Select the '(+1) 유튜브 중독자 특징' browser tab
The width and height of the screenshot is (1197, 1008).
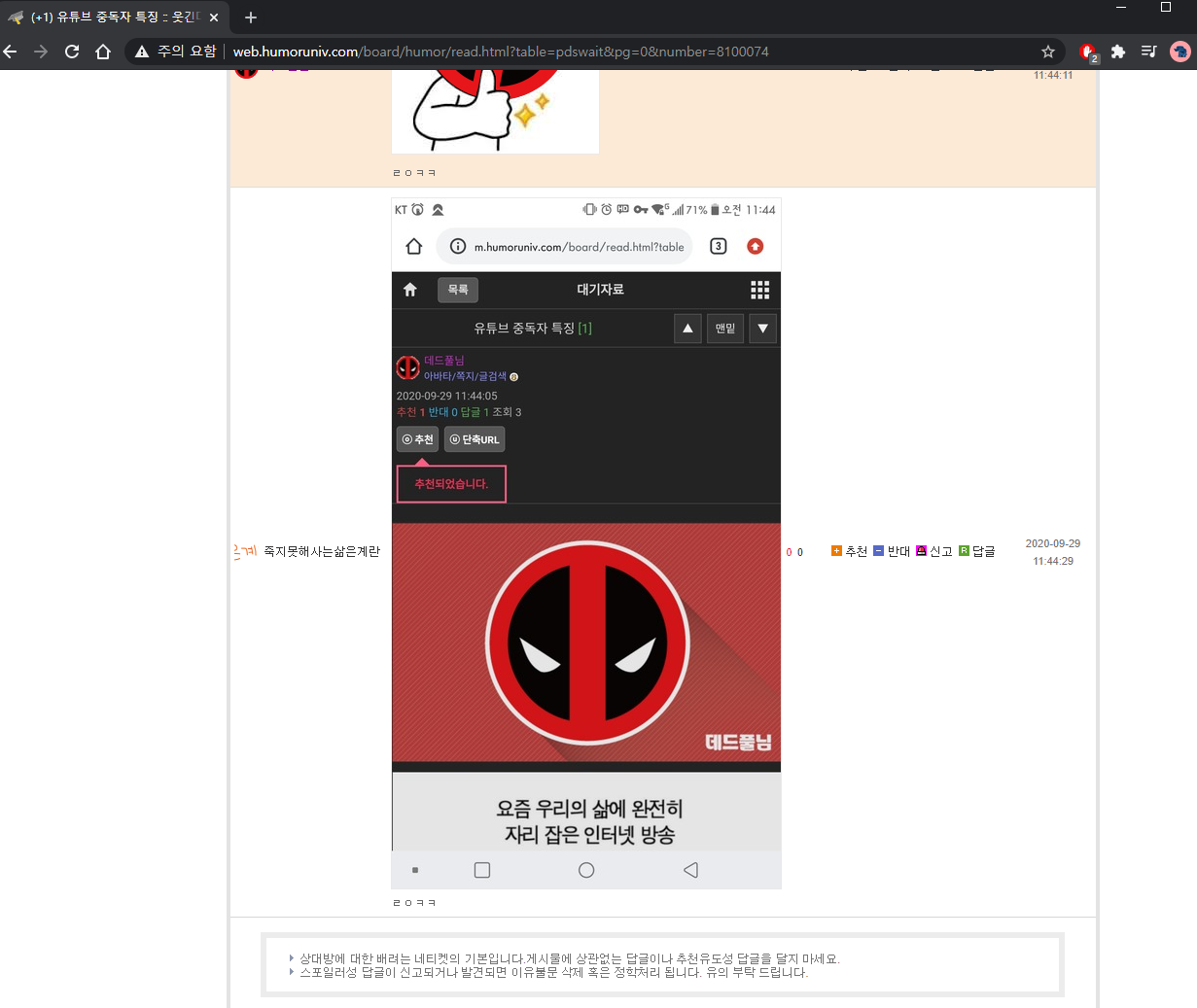[x=115, y=17]
